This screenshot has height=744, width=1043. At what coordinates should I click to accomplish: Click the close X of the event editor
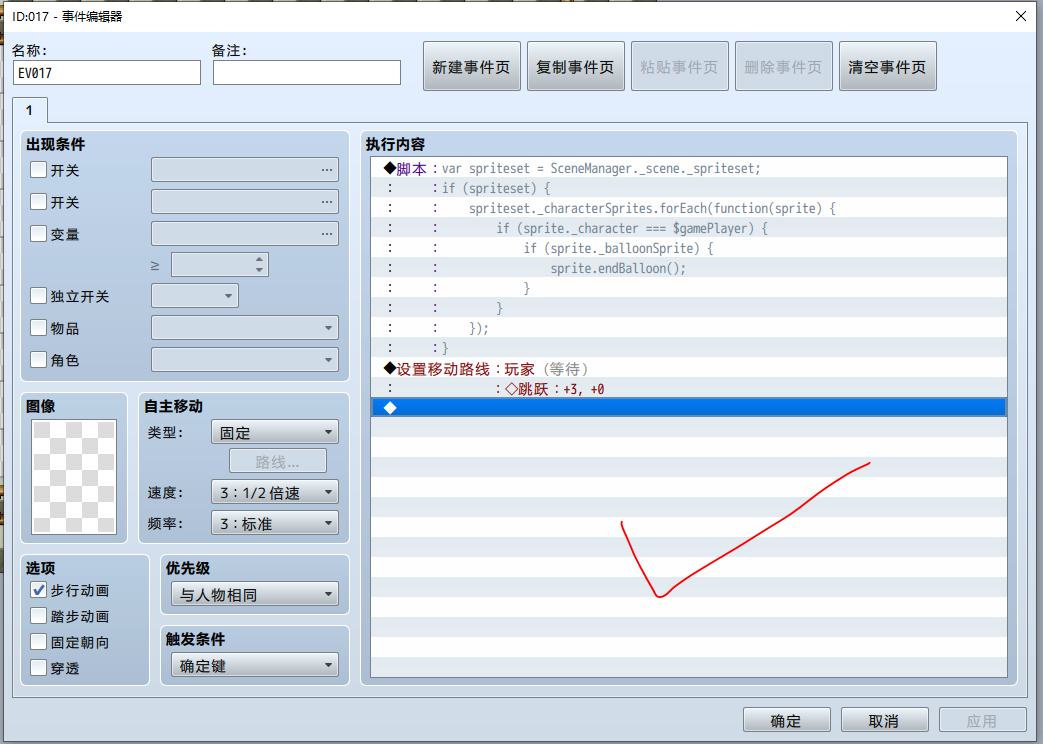click(1020, 16)
